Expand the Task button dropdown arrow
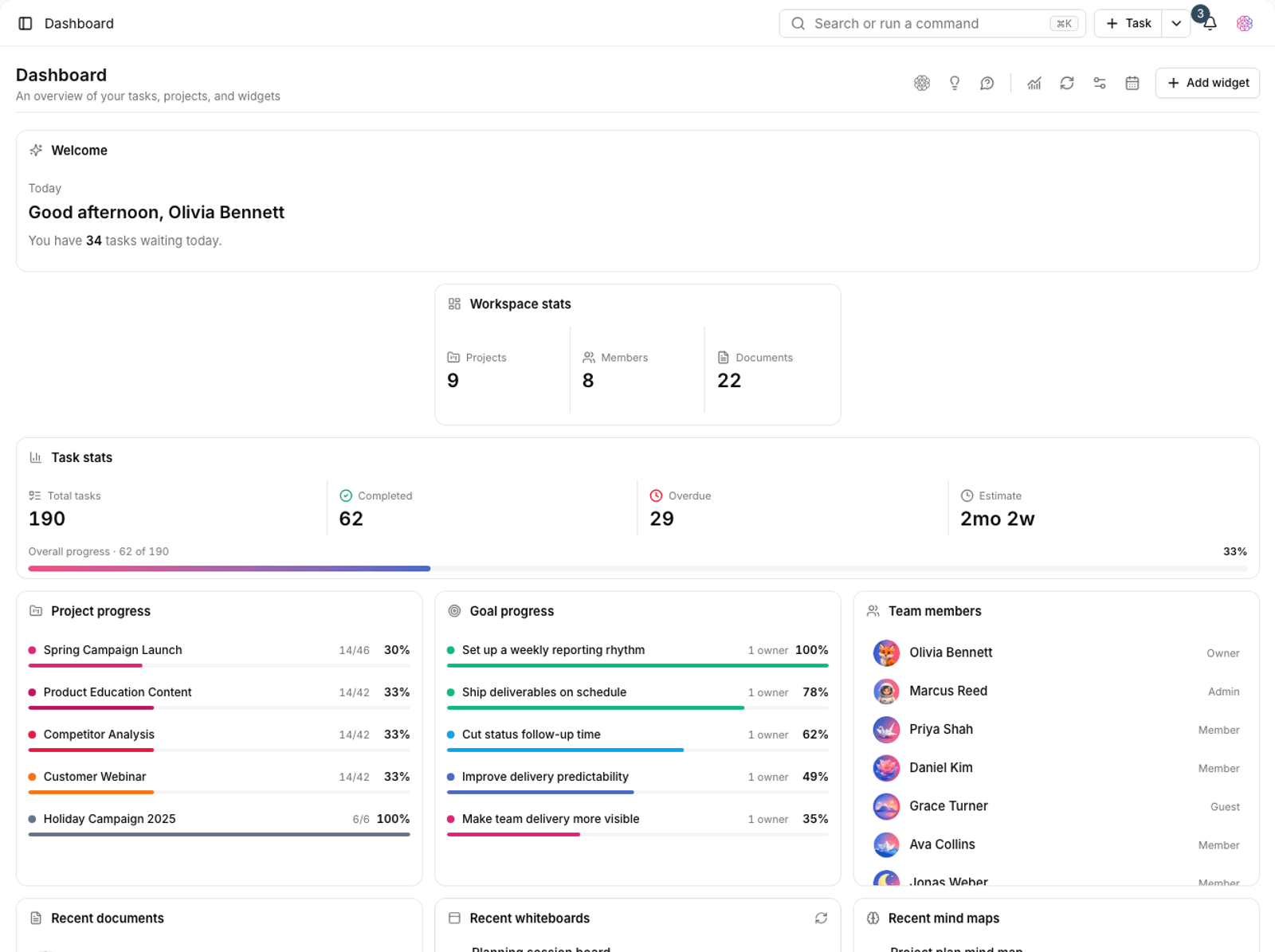This screenshot has height=952, width=1275. coord(1176,24)
